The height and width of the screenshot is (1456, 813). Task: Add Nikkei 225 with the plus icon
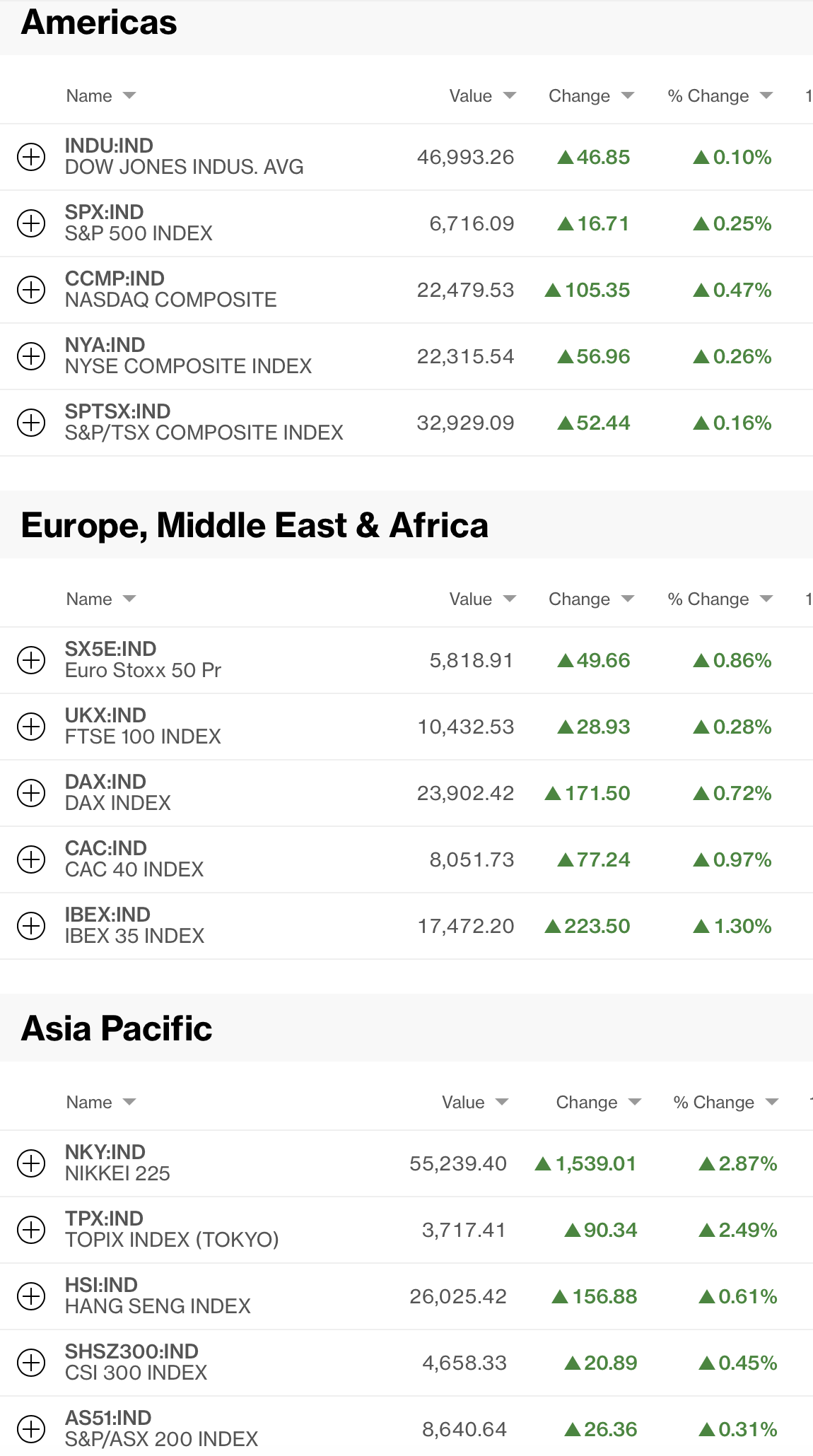pos(31,1163)
